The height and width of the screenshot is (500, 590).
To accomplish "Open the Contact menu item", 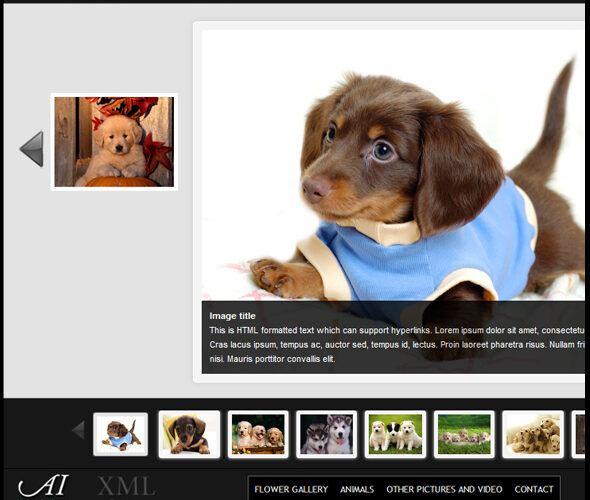I will (534, 489).
